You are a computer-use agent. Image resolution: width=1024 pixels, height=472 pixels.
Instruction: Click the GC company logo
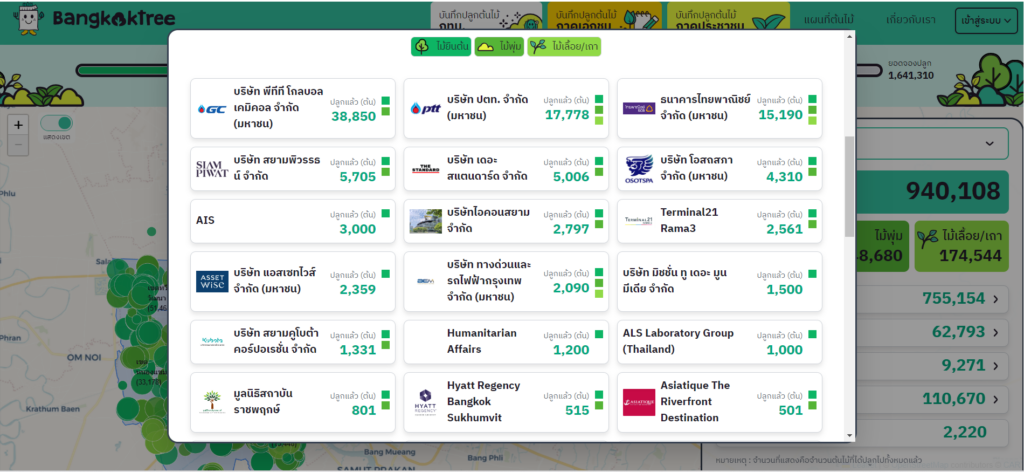212,109
